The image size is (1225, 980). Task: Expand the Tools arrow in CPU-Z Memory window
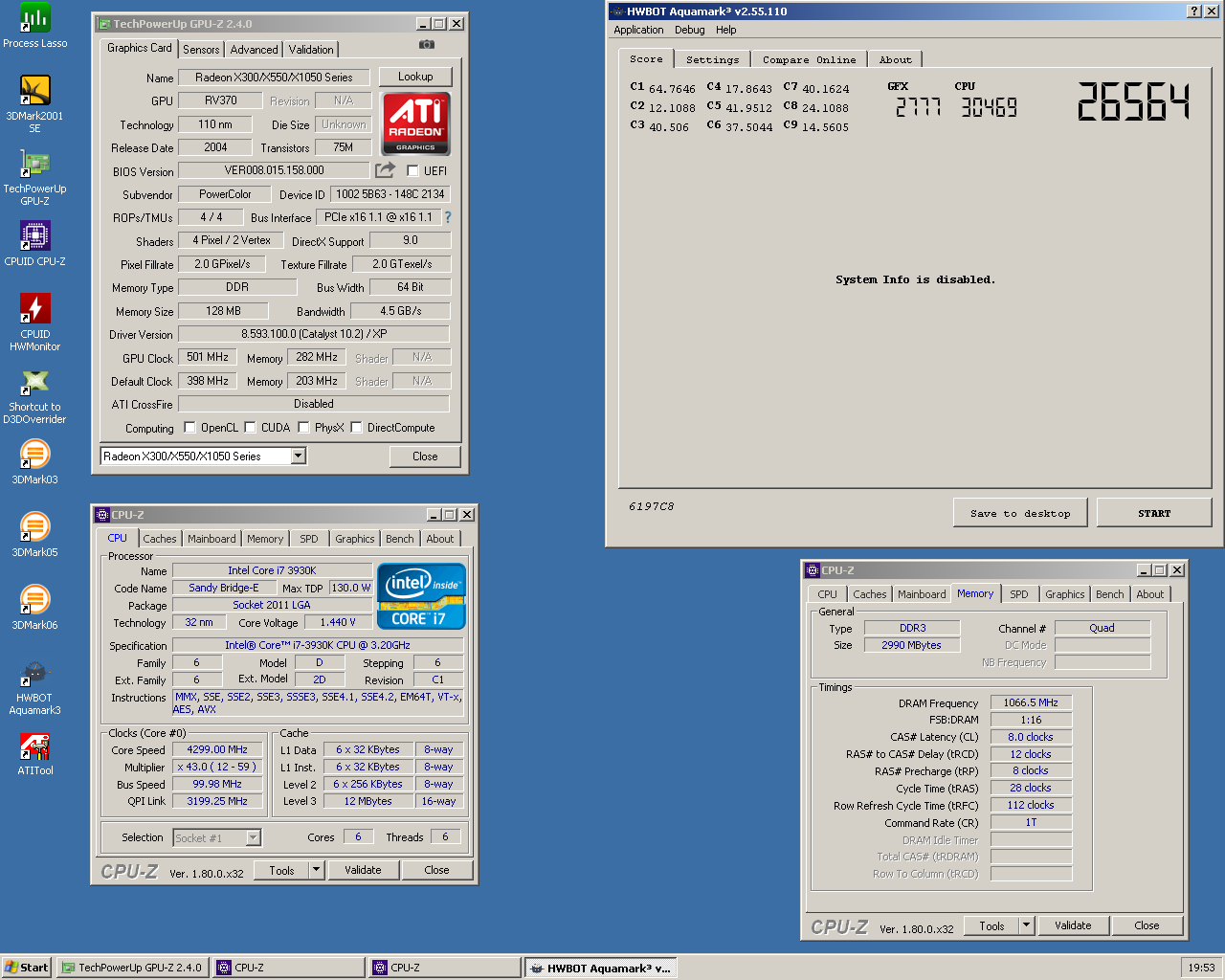(x=1027, y=925)
